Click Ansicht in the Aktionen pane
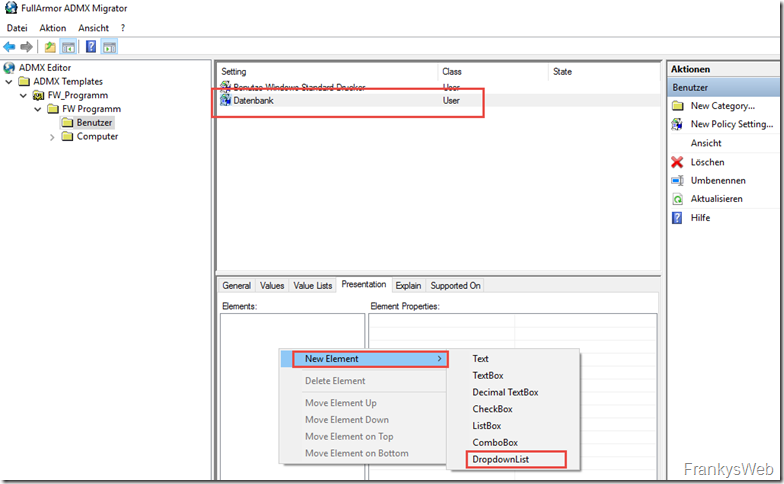 tap(706, 143)
